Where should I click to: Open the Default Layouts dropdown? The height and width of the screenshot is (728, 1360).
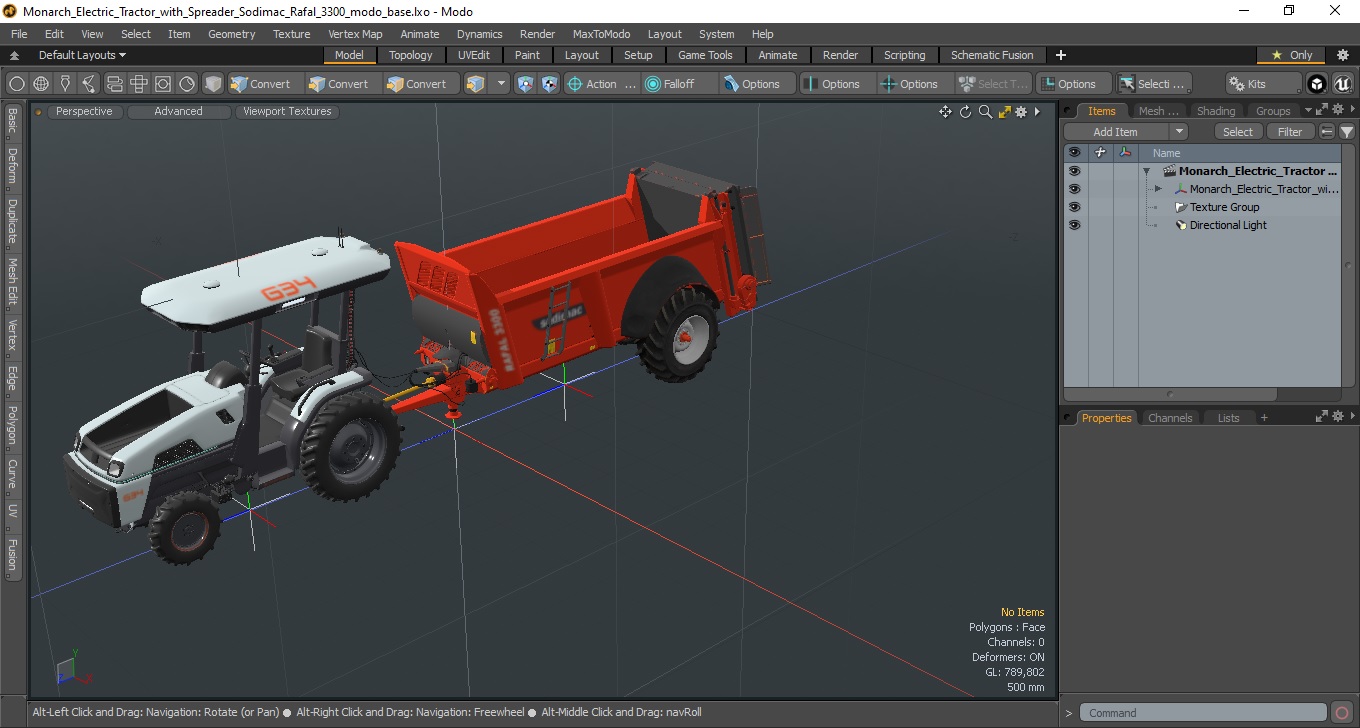click(82, 55)
